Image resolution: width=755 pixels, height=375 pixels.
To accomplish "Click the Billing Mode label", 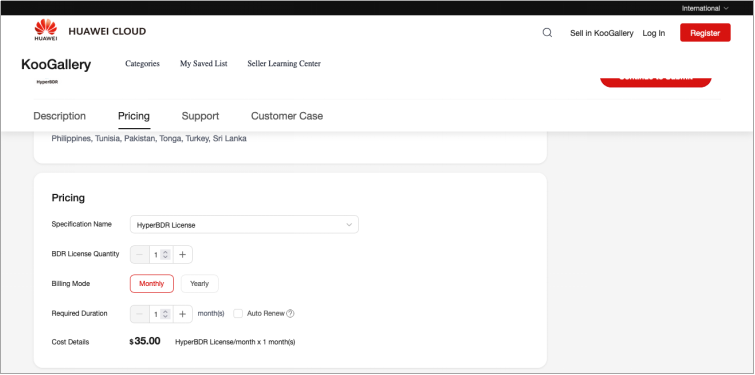I will click(x=71, y=284).
